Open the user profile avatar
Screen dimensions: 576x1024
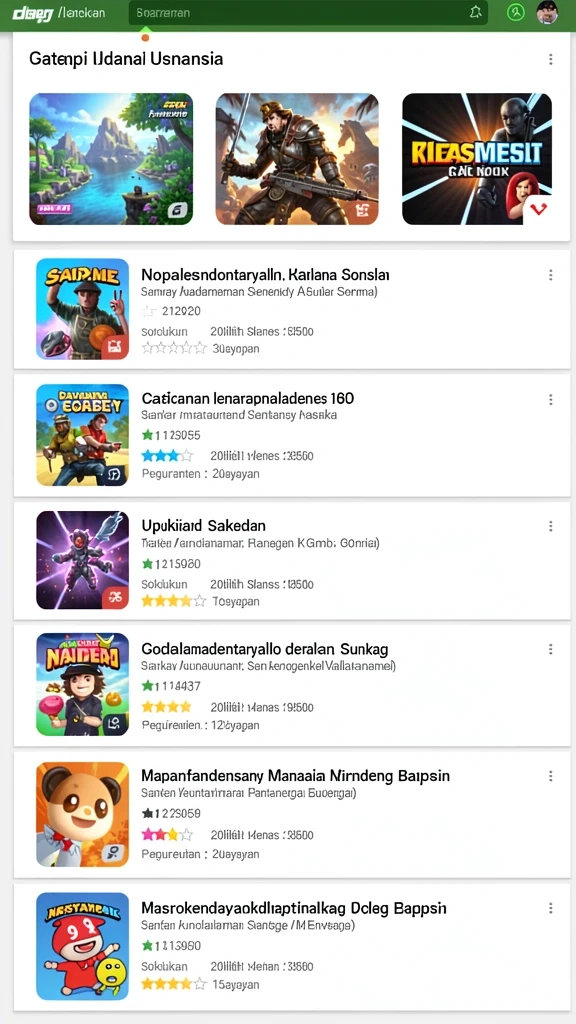(547, 12)
